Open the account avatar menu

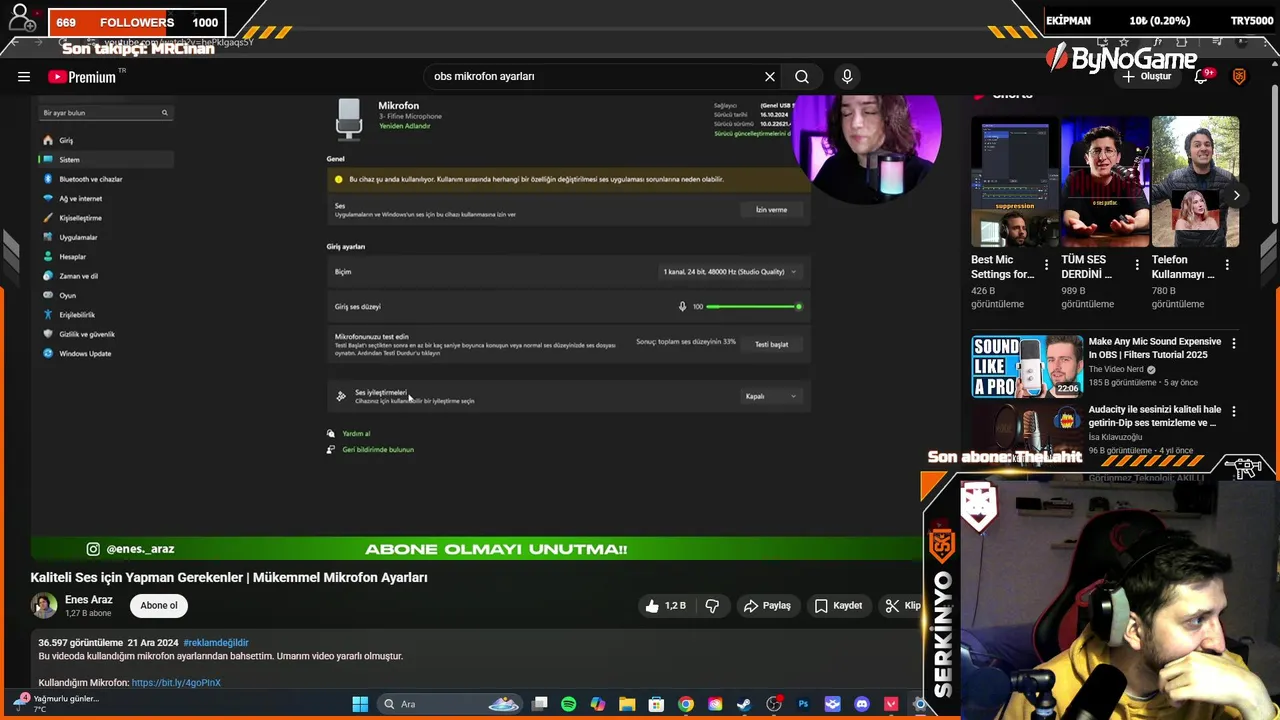click(1239, 76)
